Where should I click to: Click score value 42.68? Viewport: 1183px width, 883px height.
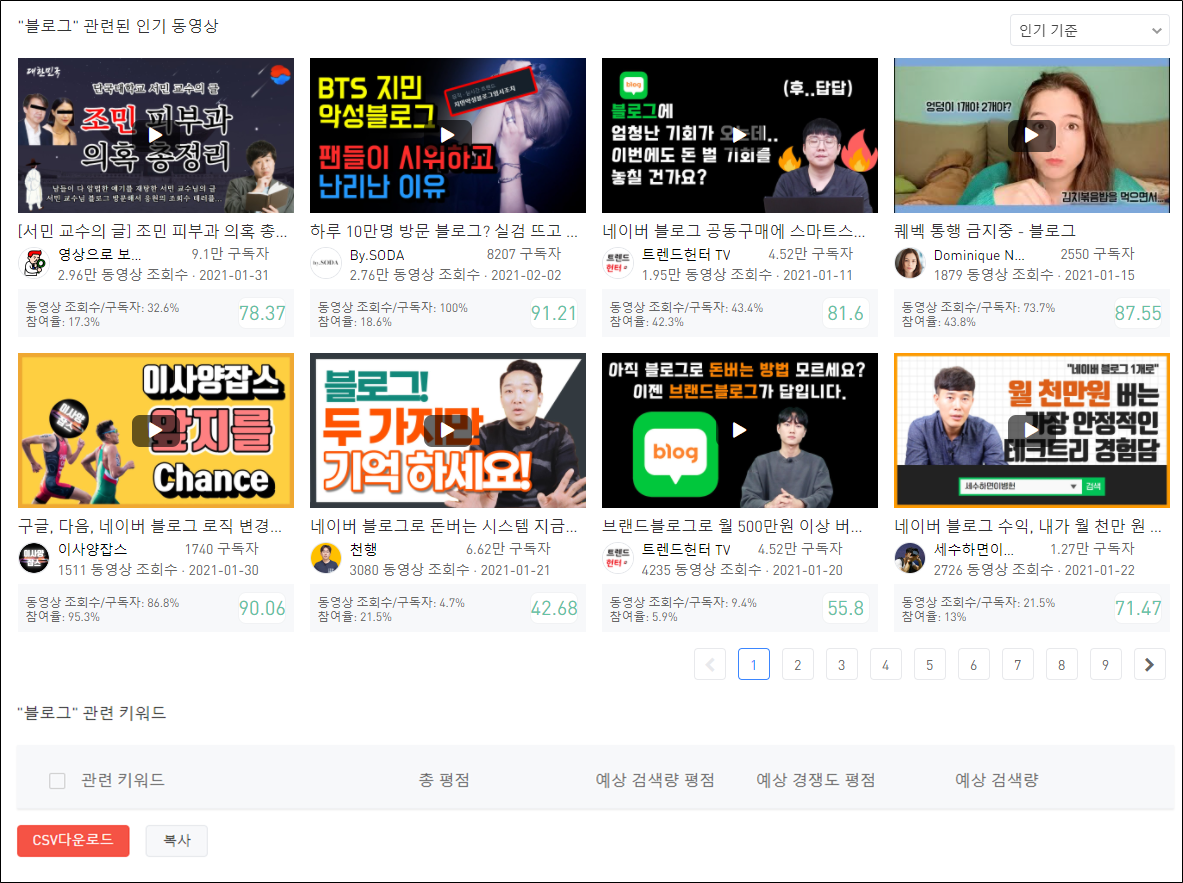click(554, 608)
